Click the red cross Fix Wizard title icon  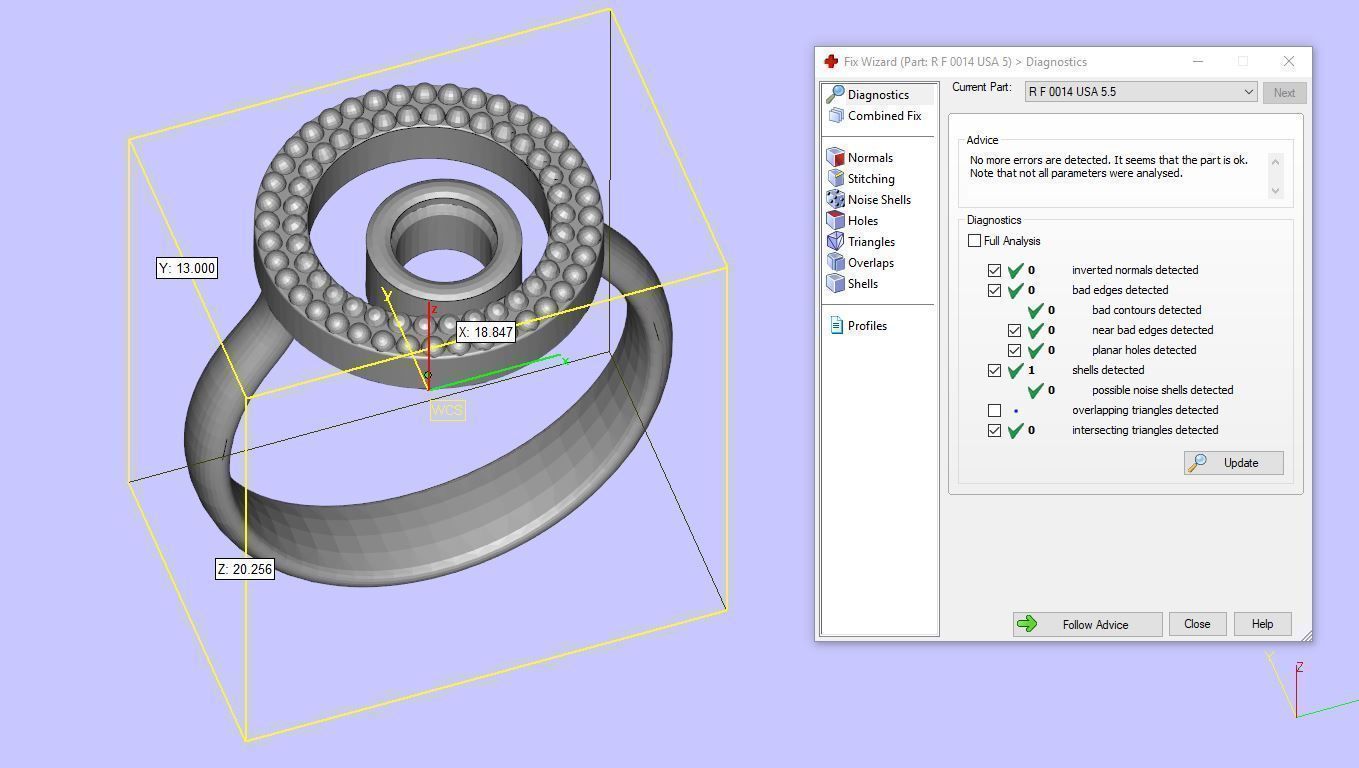pyautogui.click(x=830, y=62)
